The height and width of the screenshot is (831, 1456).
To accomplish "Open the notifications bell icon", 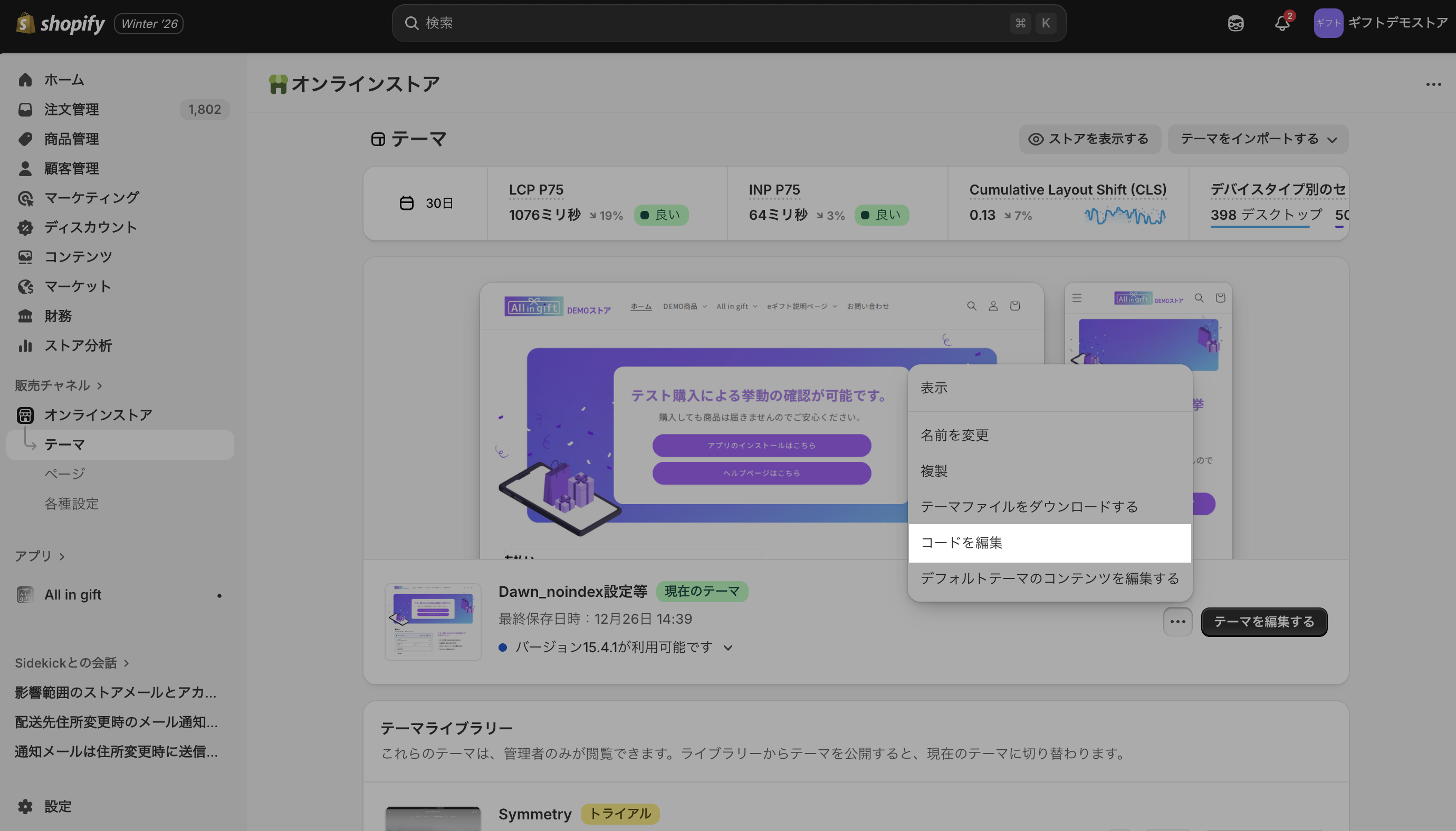I will point(1282,23).
